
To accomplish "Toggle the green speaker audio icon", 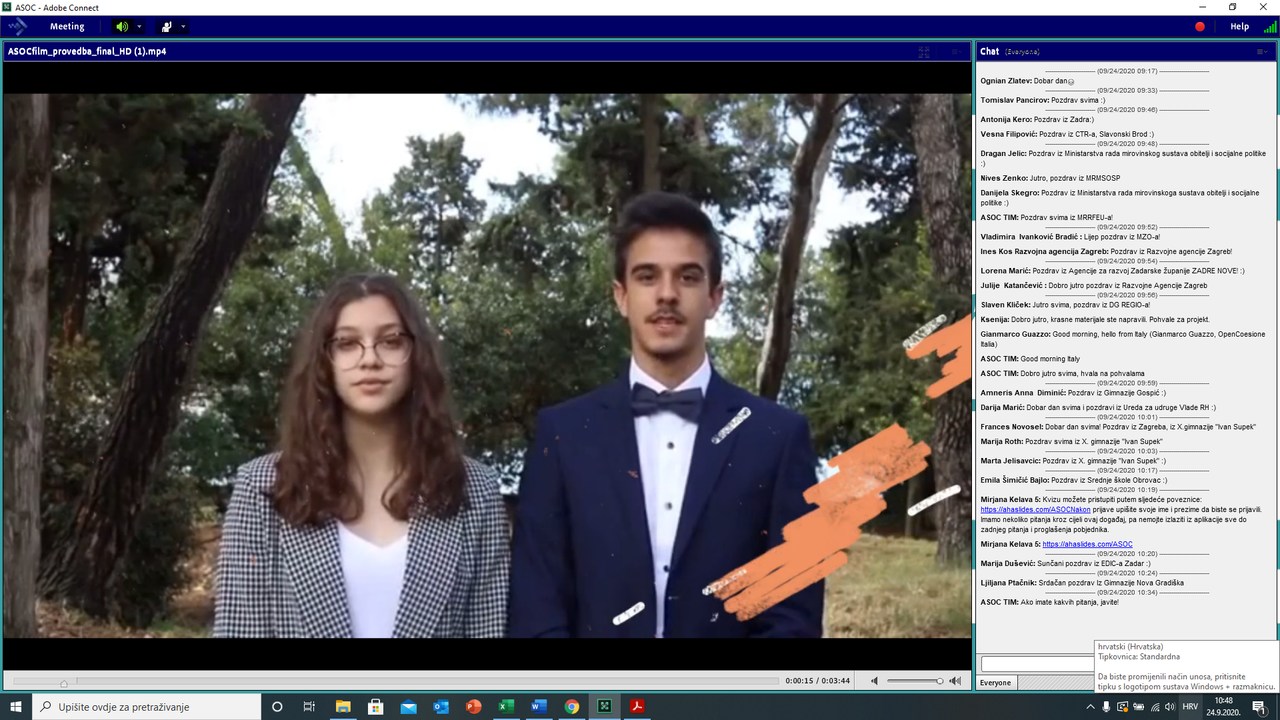I will coord(122,27).
